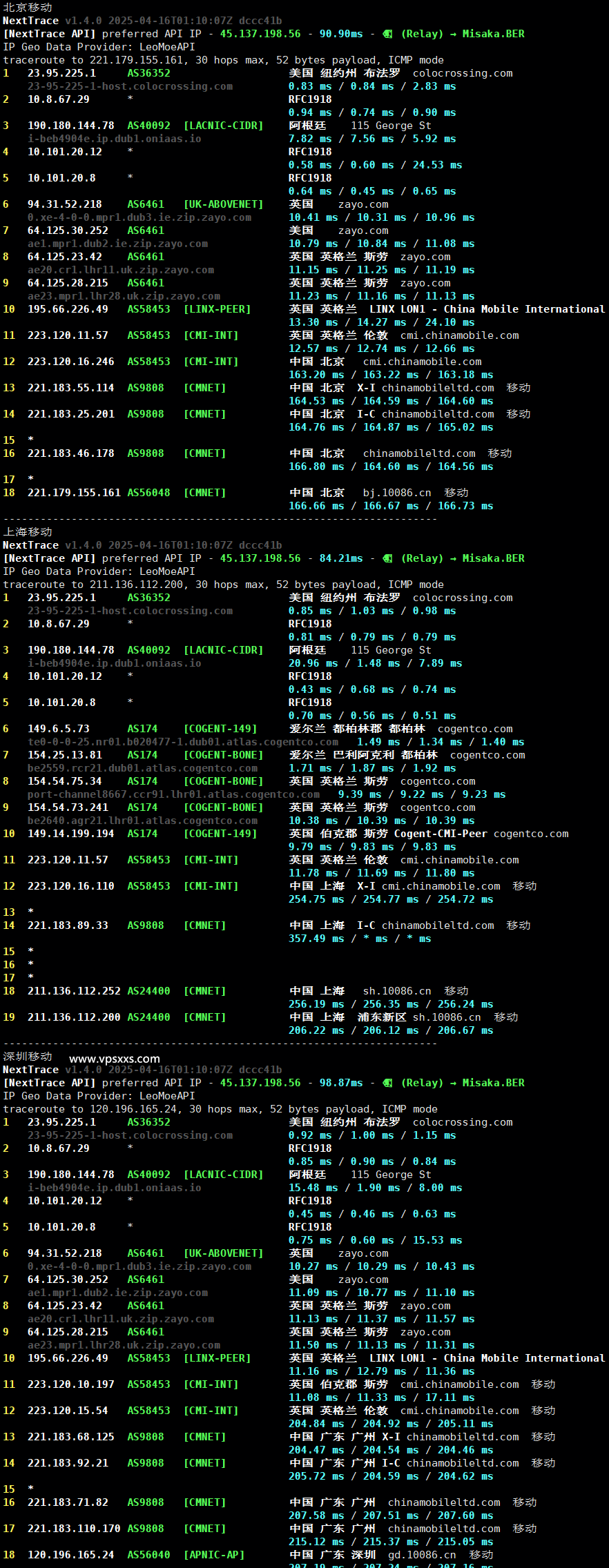
Task: Click hostname be2559.rcr21.dub01.atlas.cogentco.com
Action: tap(142, 768)
